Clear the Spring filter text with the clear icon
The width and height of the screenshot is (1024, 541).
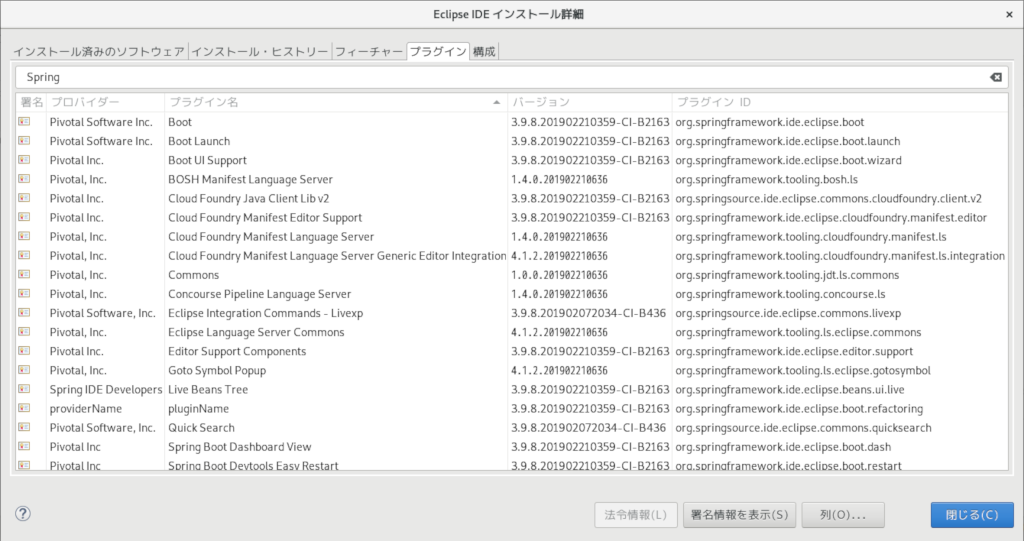click(x=995, y=77)
